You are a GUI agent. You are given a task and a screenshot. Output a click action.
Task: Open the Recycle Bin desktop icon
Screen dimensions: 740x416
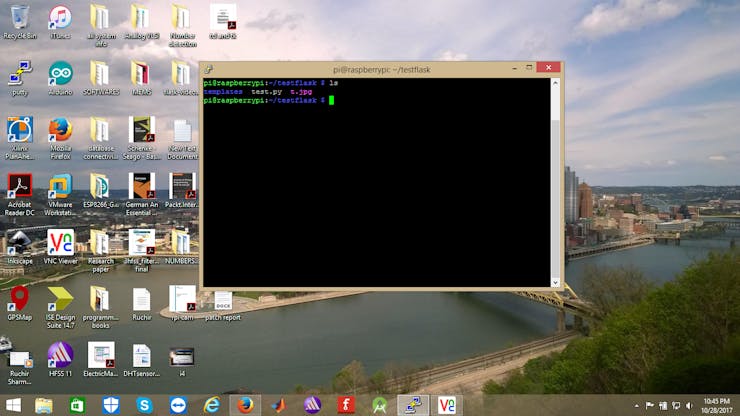[x=19, y=22]
